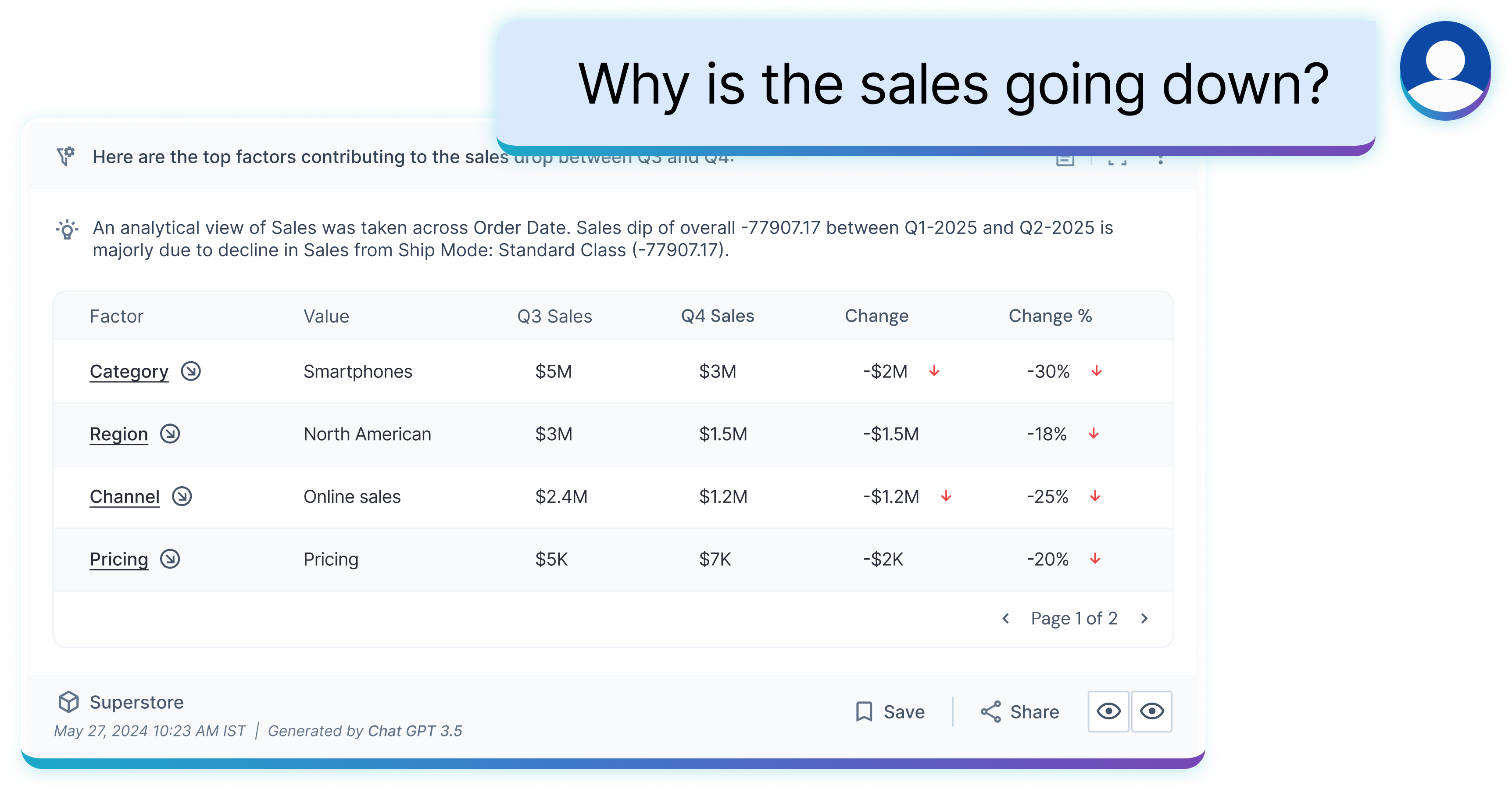Screen dimensions: 1512x790
Task: Click the Value column header
Action: (x=326, y=316)
